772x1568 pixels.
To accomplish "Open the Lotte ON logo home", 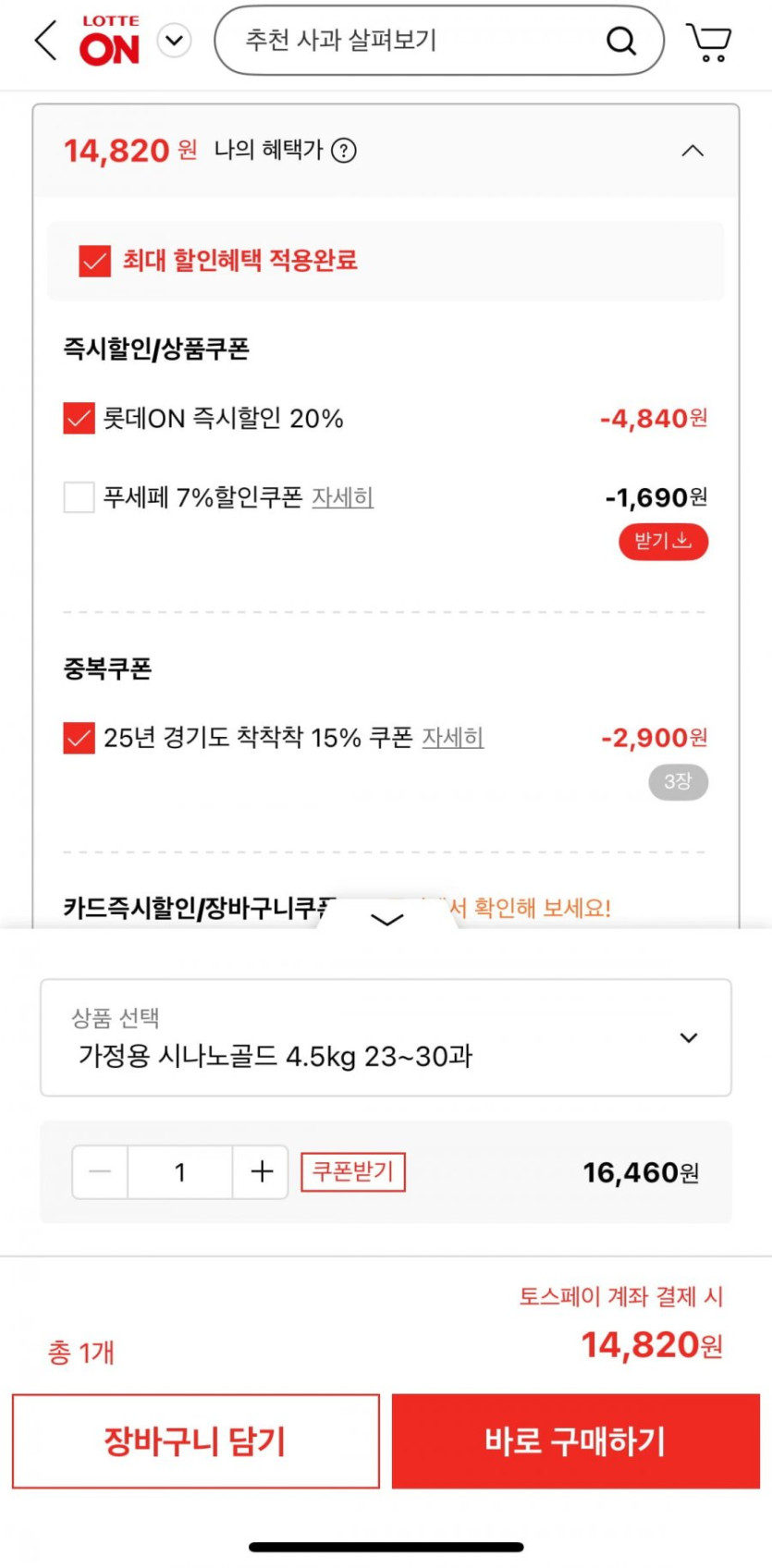I will click(110, 42).
